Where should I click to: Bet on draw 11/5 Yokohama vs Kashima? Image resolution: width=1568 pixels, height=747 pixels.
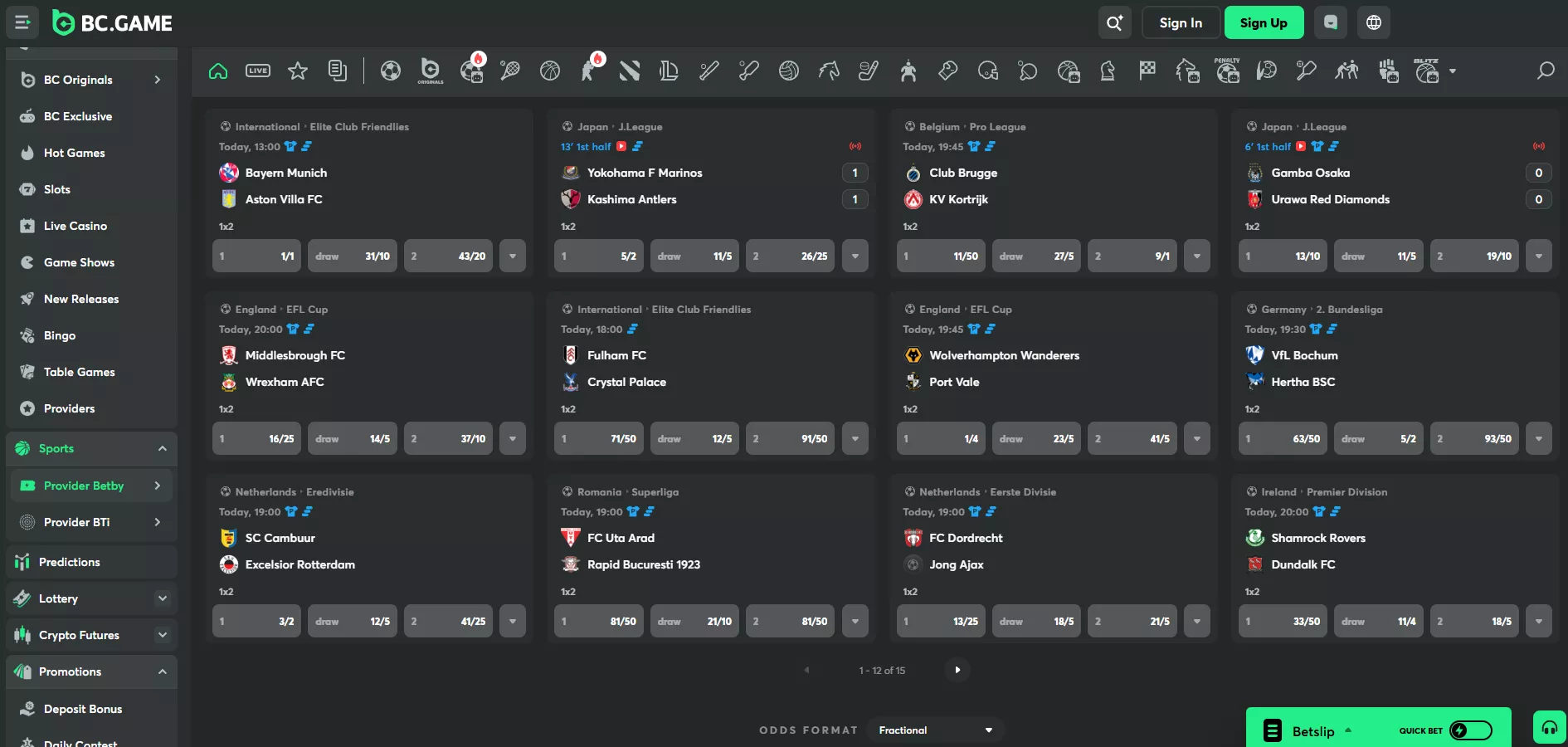694,256
